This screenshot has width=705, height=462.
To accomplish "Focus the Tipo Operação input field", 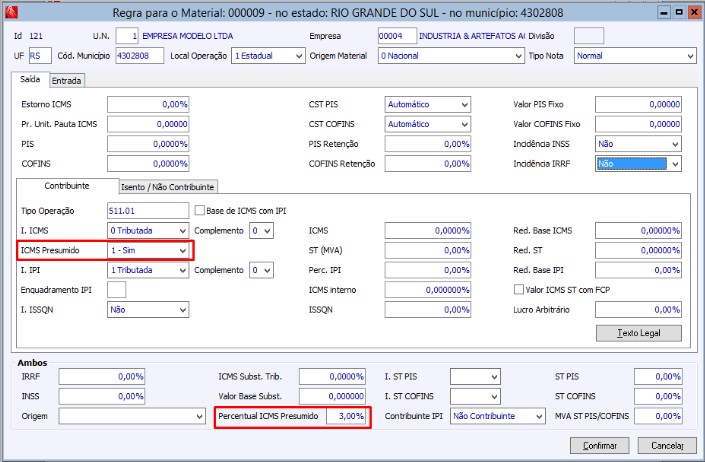I will 147,211.
